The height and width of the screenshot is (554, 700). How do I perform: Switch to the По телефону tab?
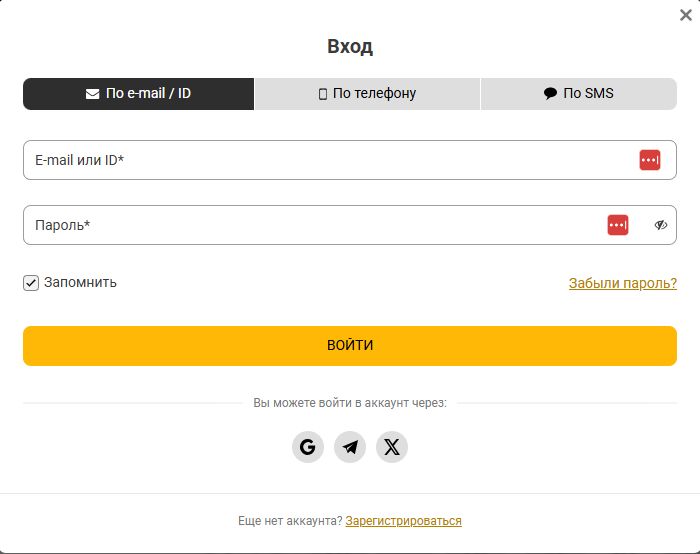click(x=367, y=94)
